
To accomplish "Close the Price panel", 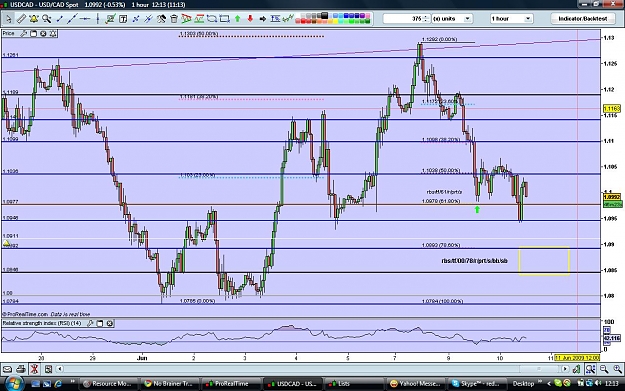I will coord(43,34).
